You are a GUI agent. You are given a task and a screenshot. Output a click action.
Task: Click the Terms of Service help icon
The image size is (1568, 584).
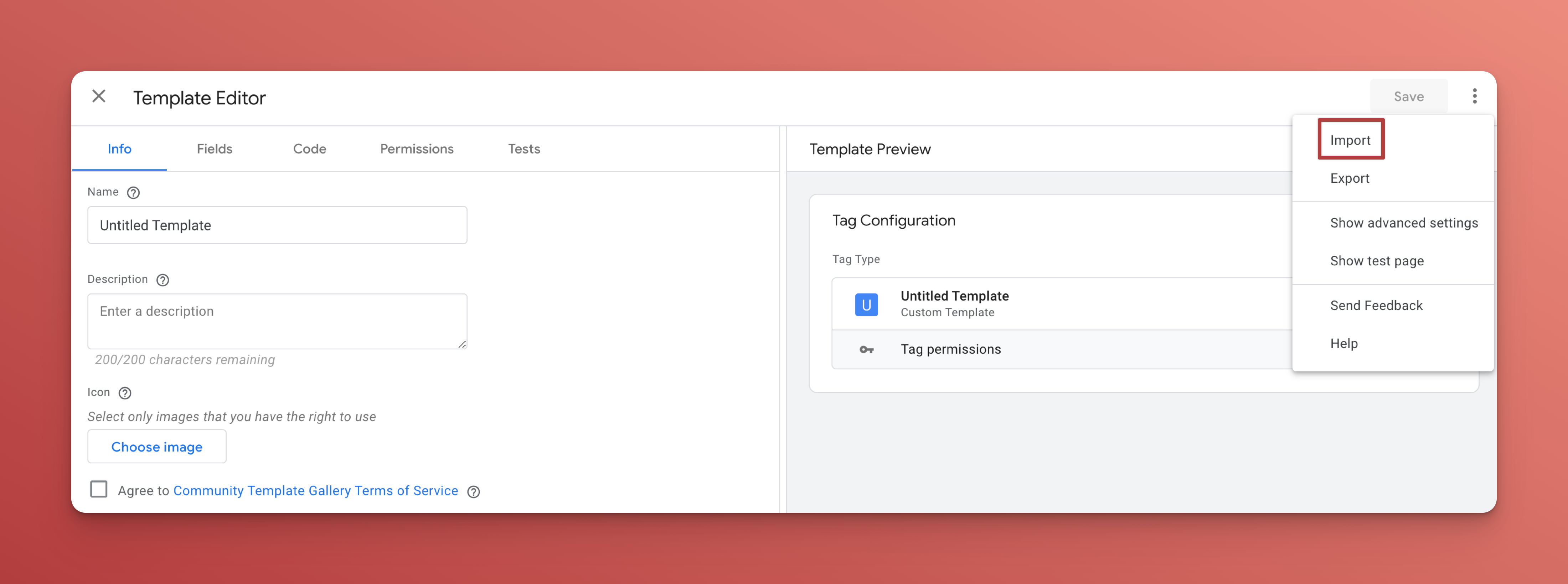pos(474,491)
